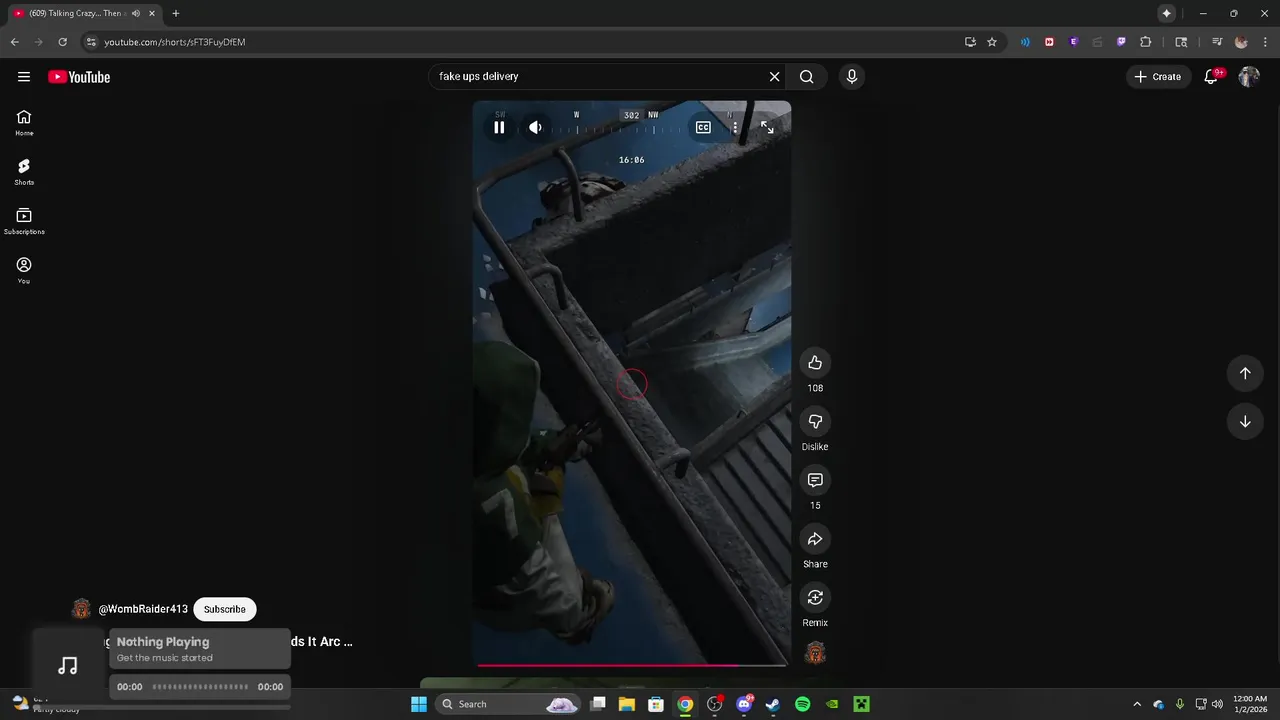
Task: Open Chrome media controls
Action: point(1217,42)
